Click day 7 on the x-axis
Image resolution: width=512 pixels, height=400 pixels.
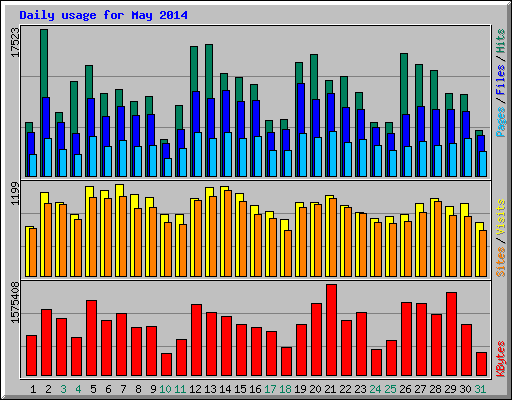(123, 389)
